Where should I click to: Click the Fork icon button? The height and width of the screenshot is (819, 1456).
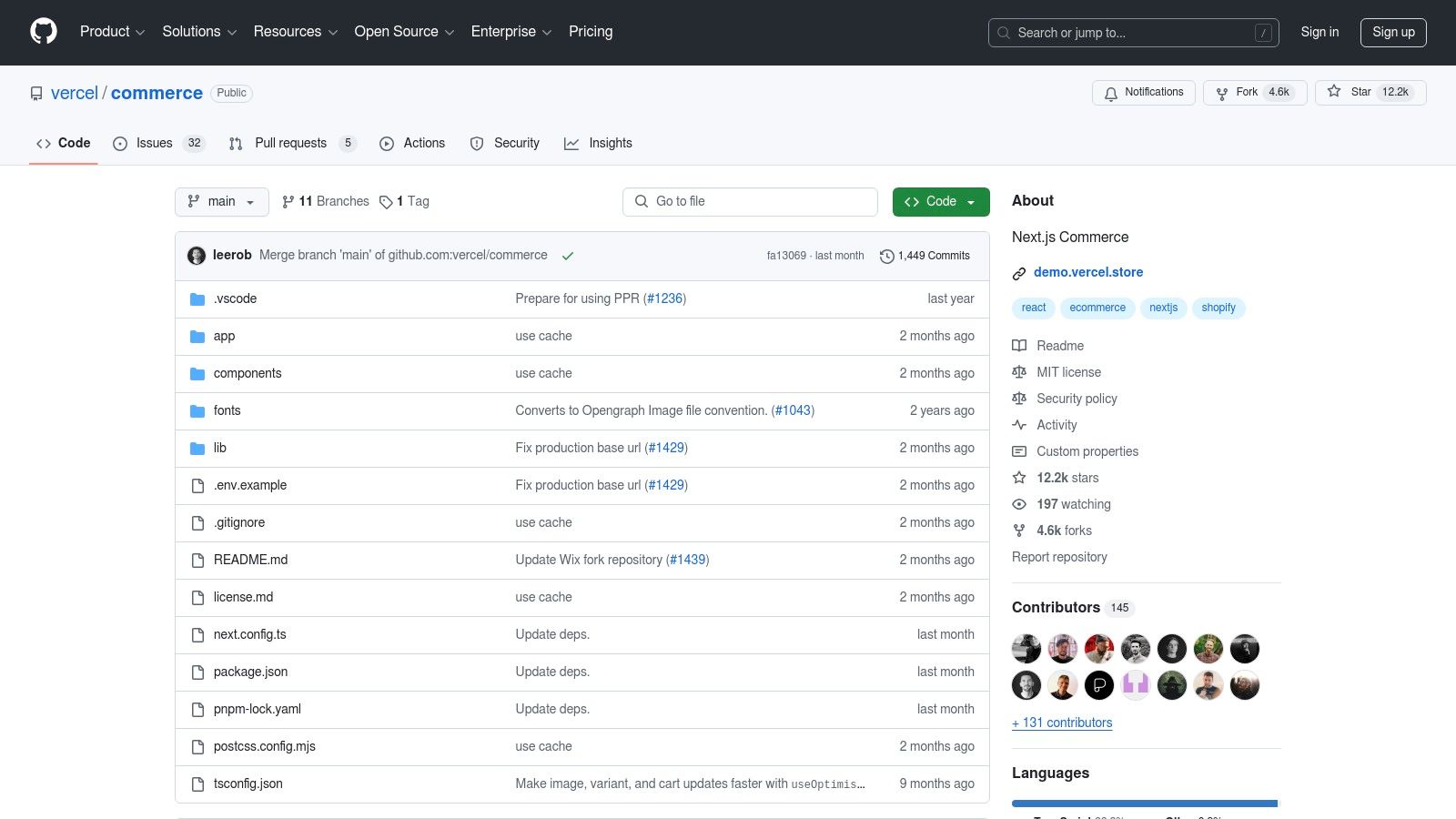1222,93
